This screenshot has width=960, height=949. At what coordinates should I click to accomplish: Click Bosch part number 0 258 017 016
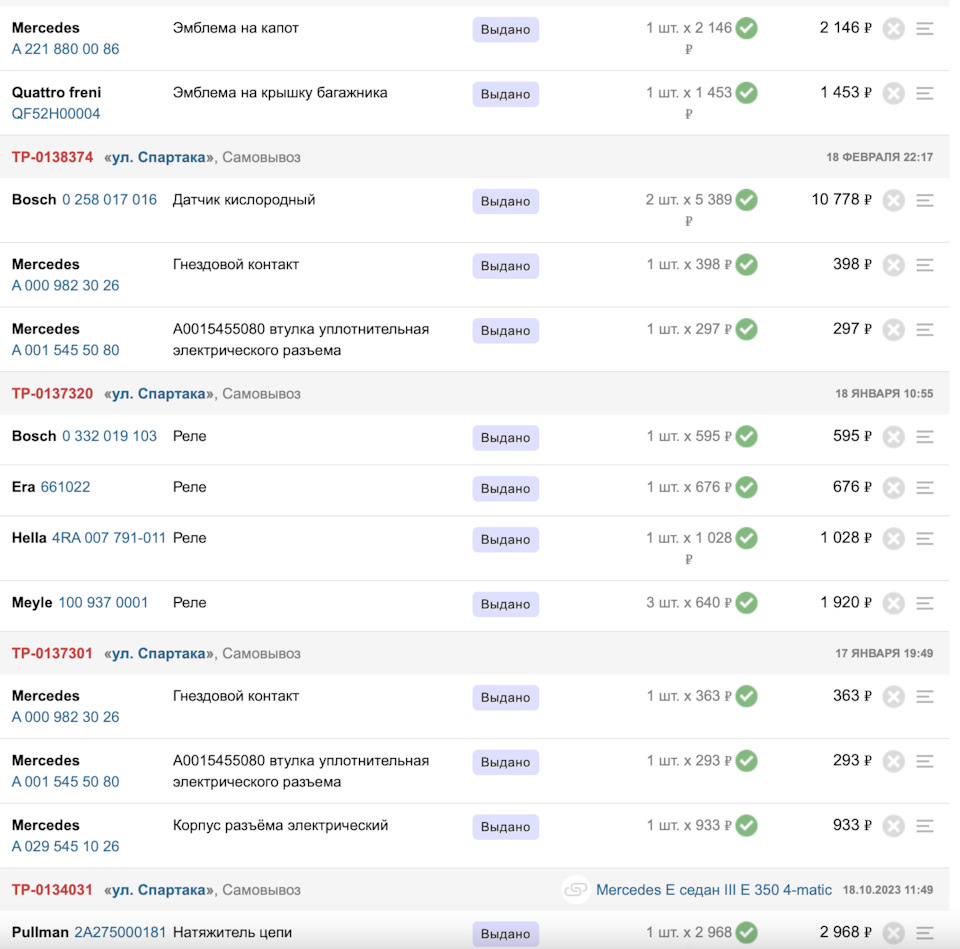pyautogui.click(x=109, y=200)
